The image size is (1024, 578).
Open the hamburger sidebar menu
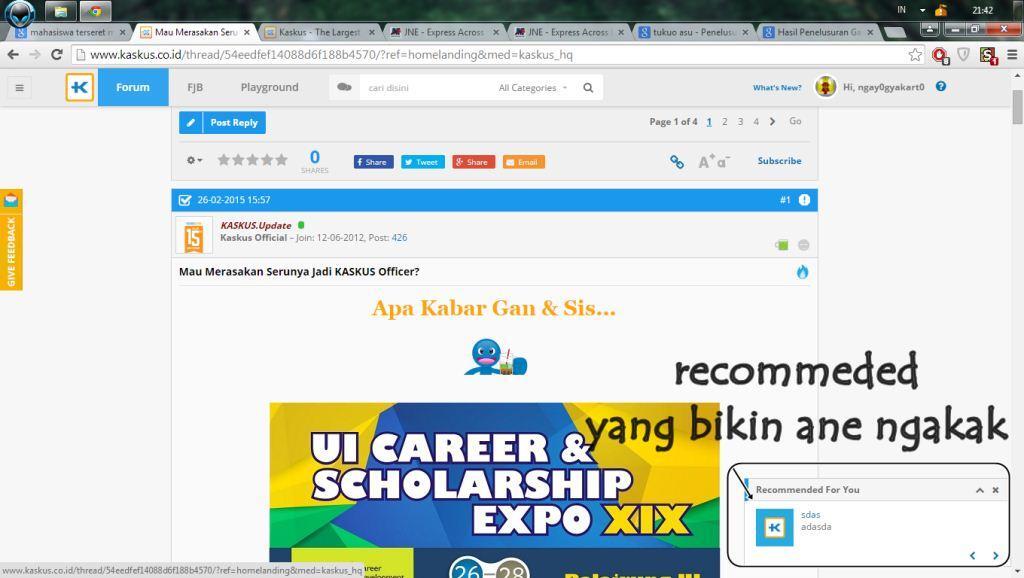[20, 88]
